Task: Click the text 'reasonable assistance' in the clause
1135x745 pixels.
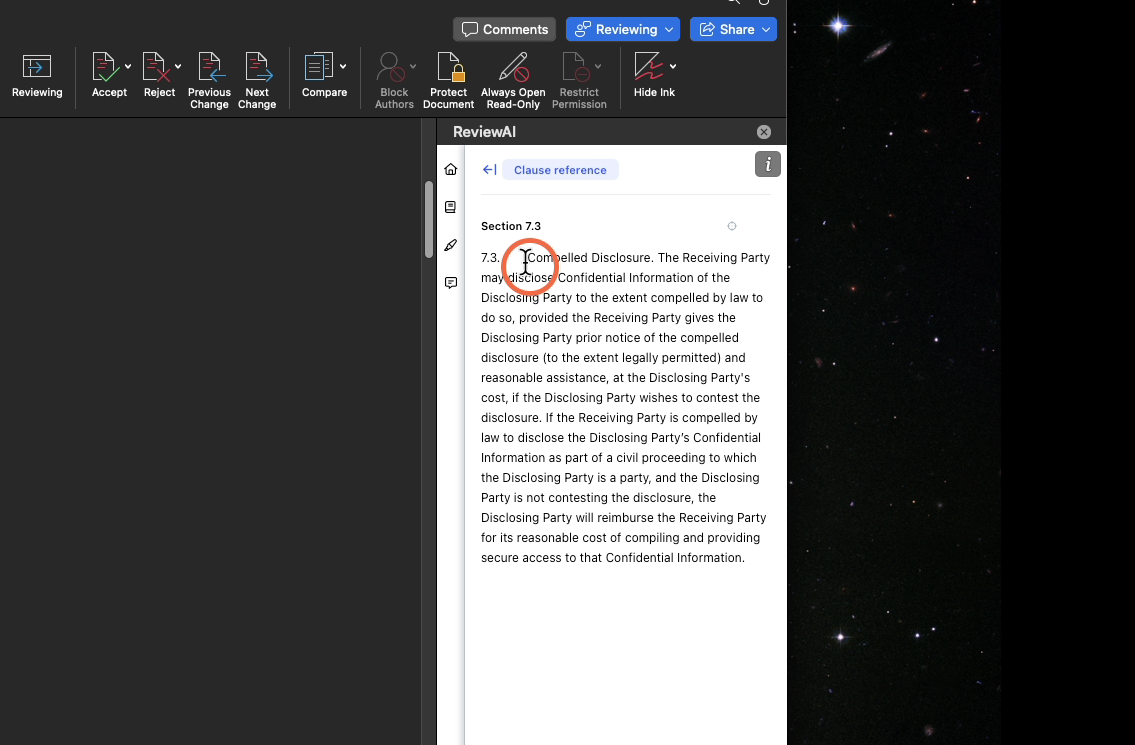Action: click(544, 378)
